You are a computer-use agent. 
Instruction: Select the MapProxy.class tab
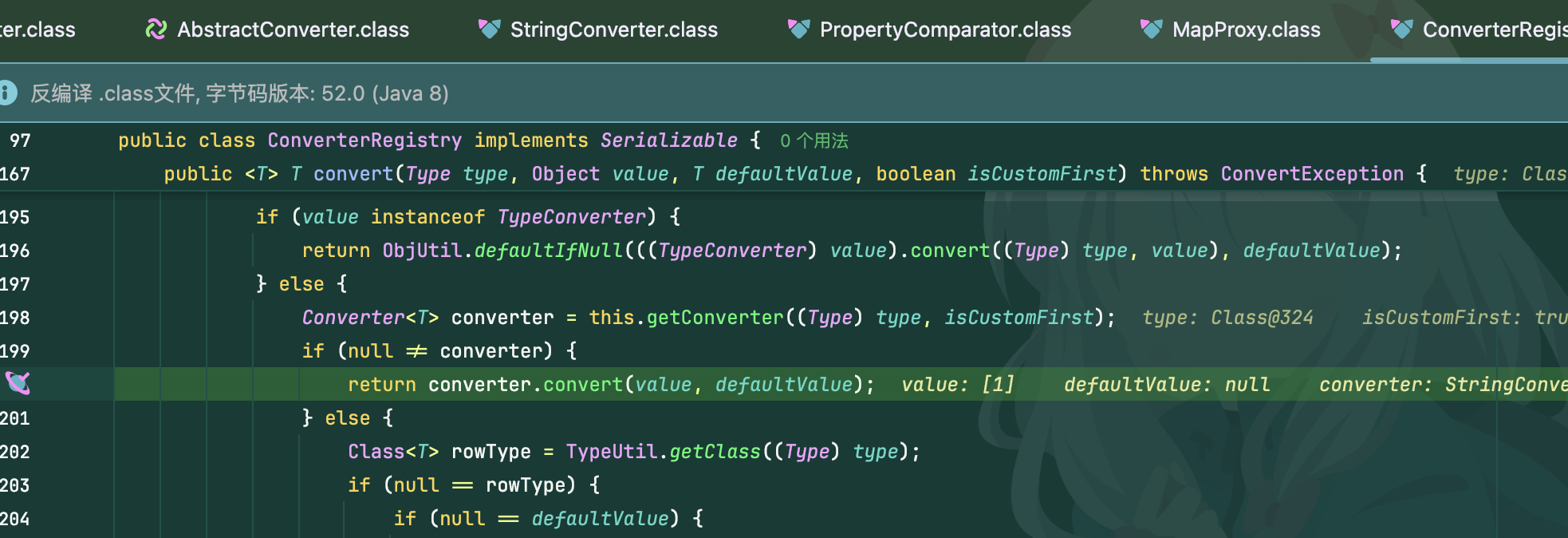coord(1230,30)
